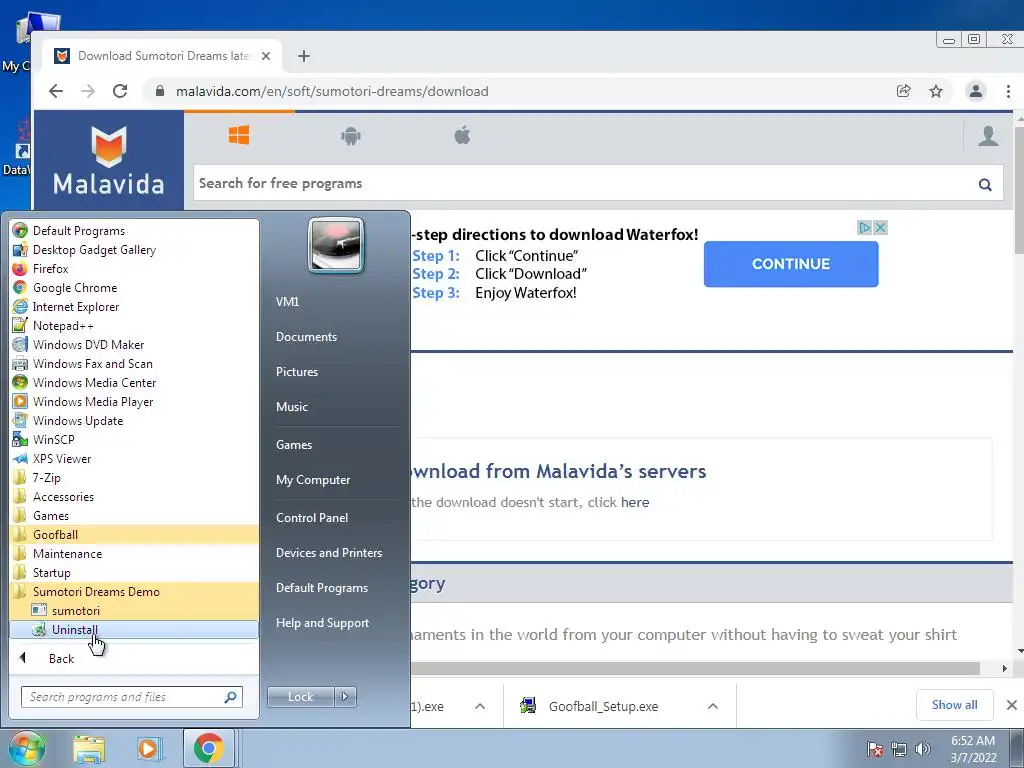Expand the Startup folder
This screenshot has width=1024, height=768.
click(134, 572)
